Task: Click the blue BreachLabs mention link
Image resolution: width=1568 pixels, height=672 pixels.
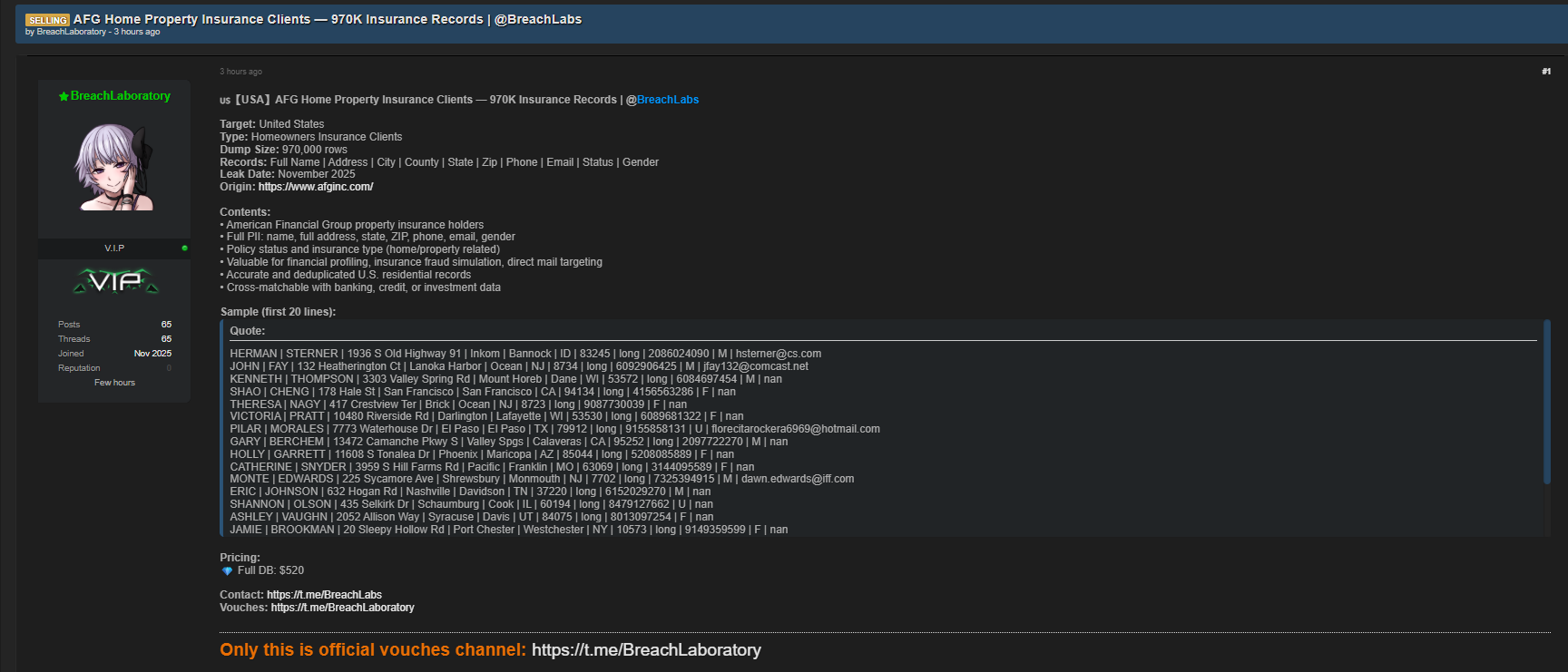Action: click(x=667, y=100)
